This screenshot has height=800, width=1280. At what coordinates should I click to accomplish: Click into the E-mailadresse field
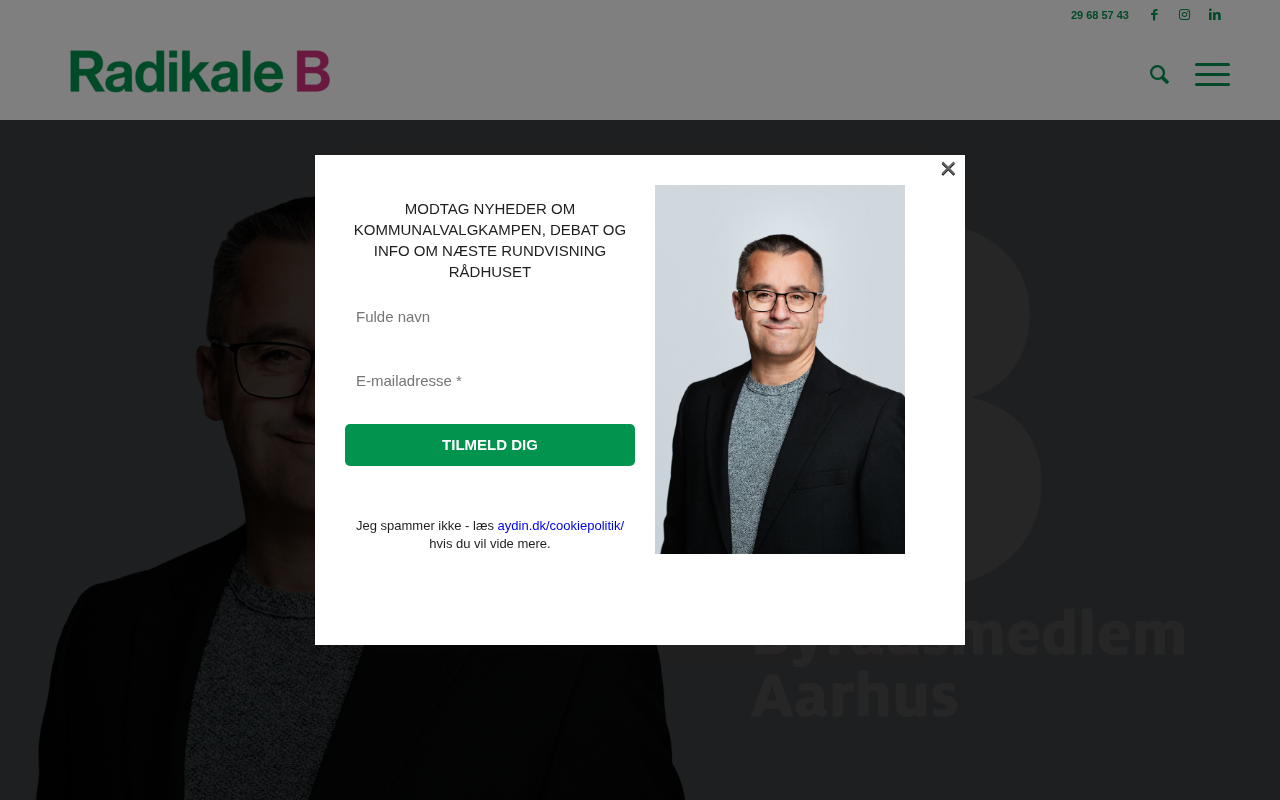(490, 381)
